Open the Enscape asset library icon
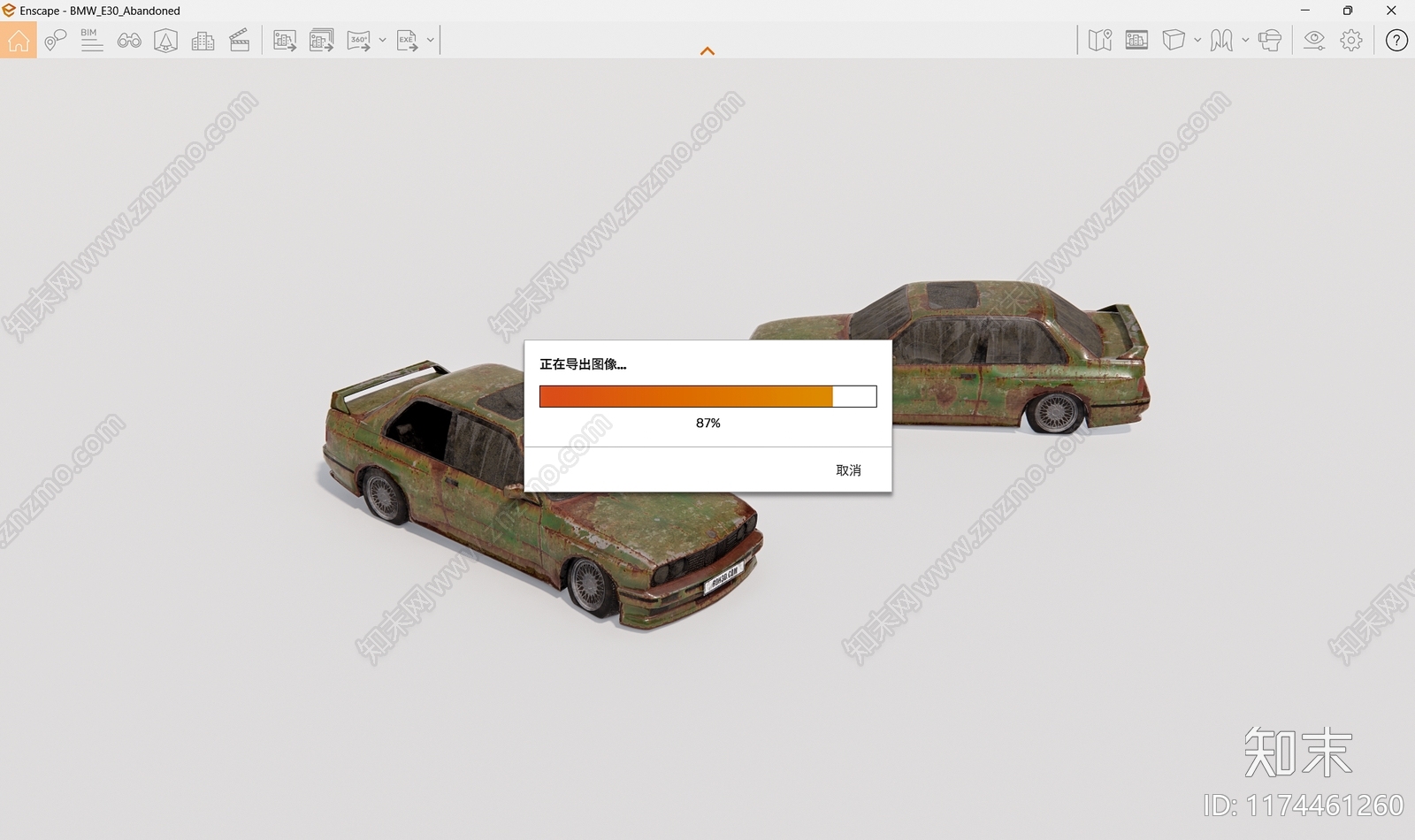Viewport: 1415px width, 840px height. [x=165, y=40]
